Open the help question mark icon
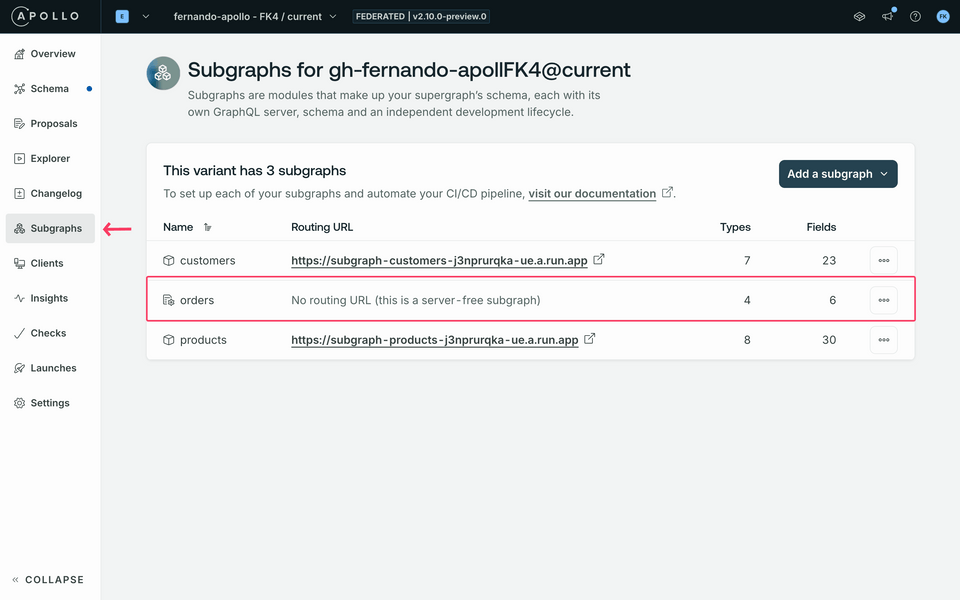This screenshot has height=600, width=960. (915, 17)
